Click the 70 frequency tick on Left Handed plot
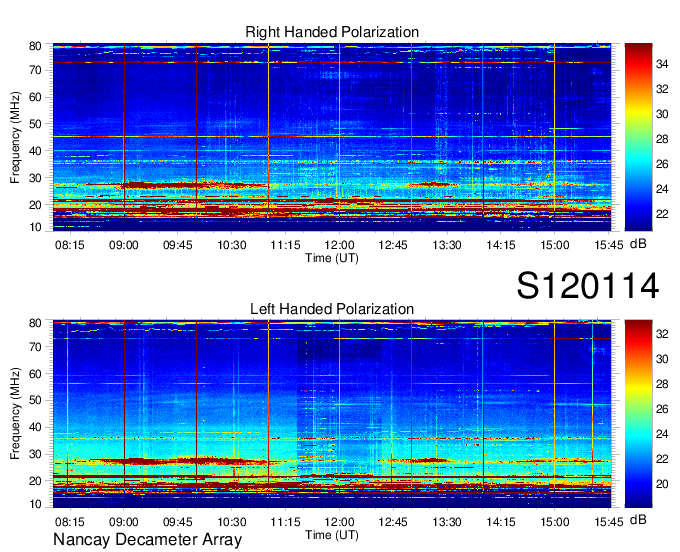 [x=35, y=347]
